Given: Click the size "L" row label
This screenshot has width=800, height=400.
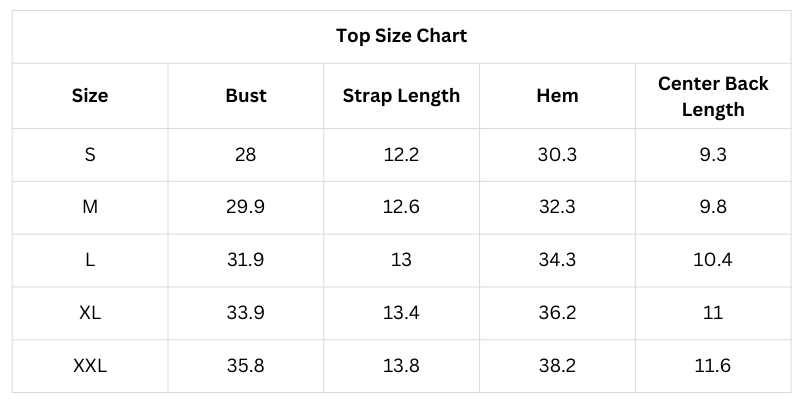Looking at the screenshot, I should coord(90,260).
